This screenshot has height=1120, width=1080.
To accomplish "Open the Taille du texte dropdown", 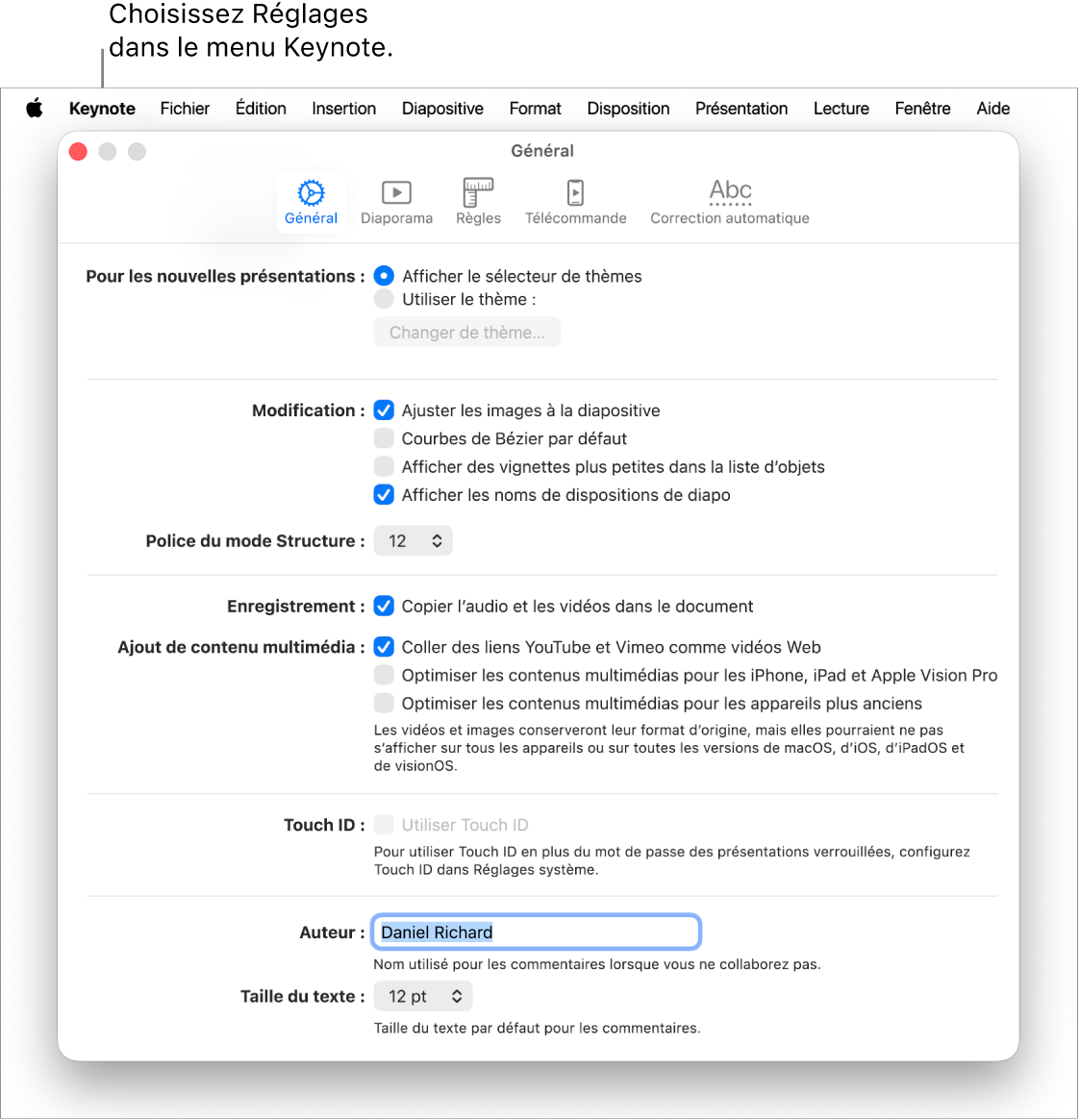I will pyautogui.click(x=423, y=996).
